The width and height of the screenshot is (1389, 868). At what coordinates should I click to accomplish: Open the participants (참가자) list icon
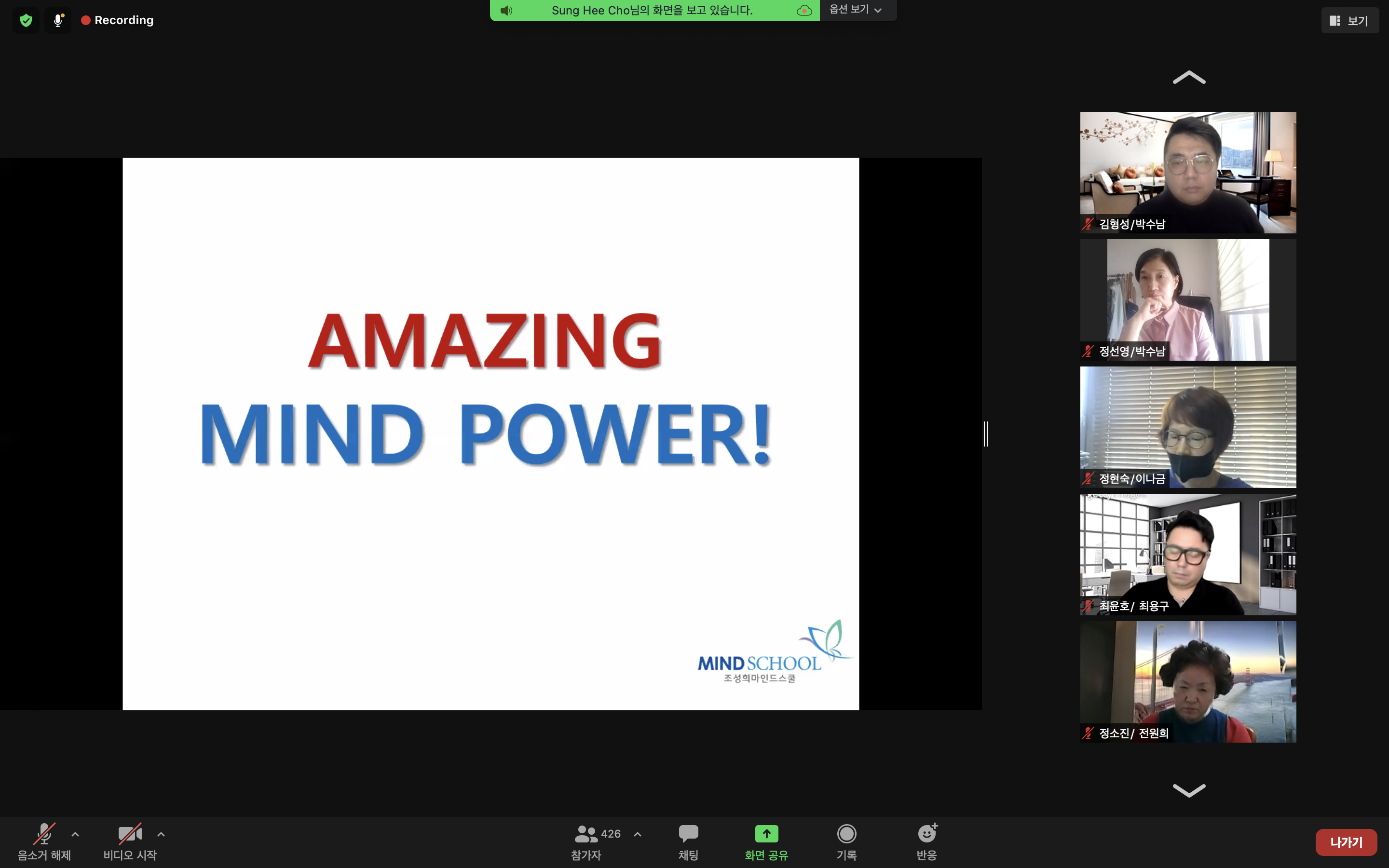[586, 833]
